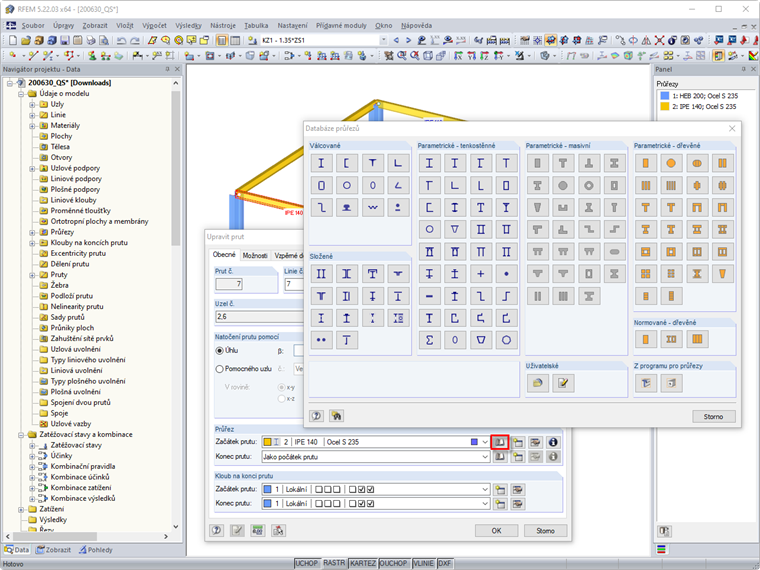Select circular hollow section icon in Válcované

click(347, 185)
